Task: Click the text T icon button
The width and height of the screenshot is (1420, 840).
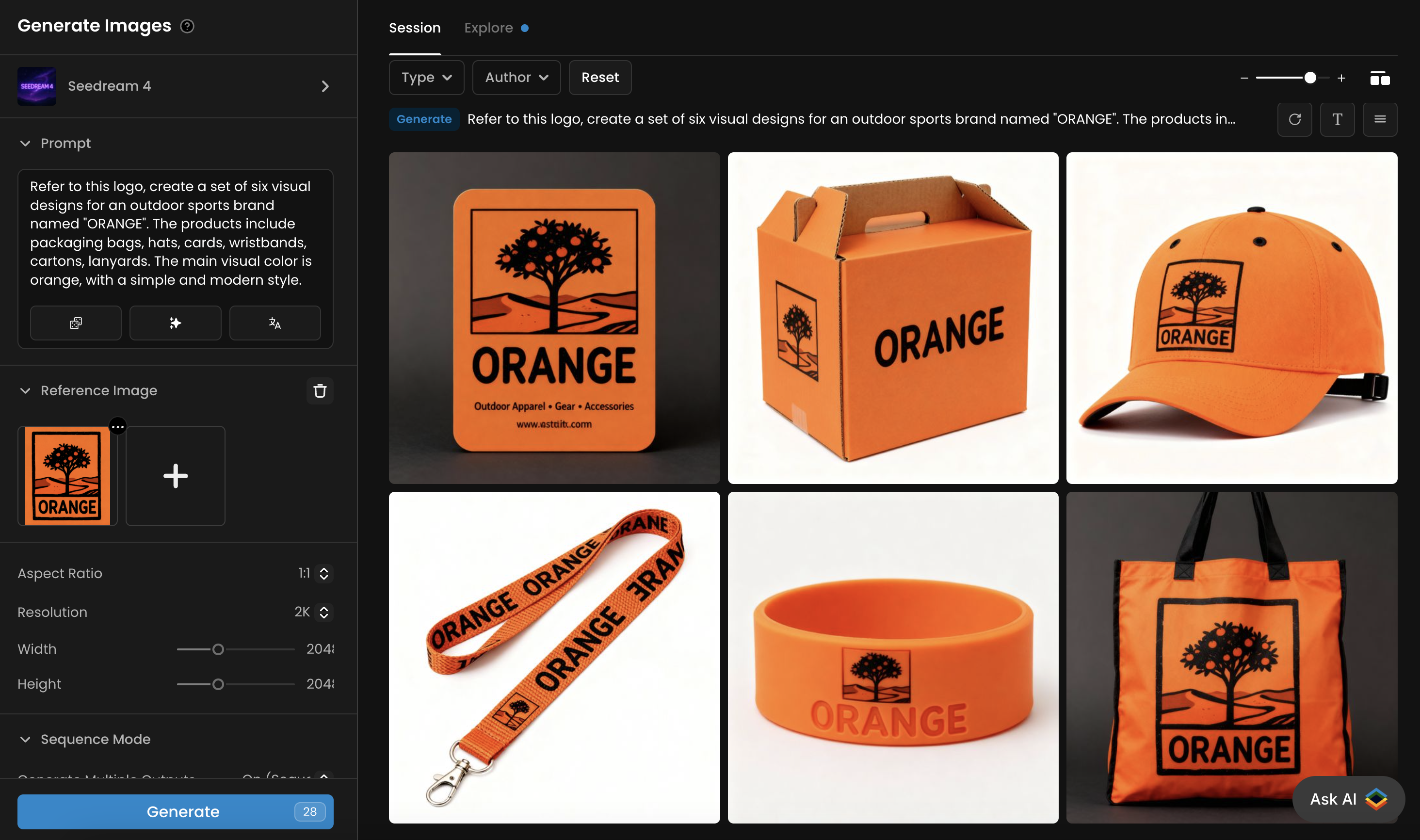Action: [x=1337, y=119]
